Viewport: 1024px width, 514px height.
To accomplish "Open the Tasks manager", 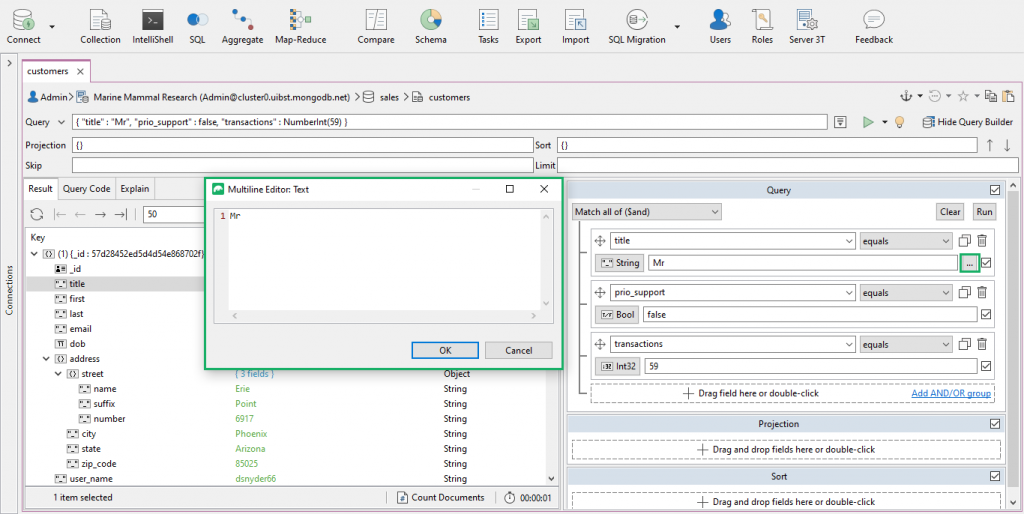I will pyautogui.click(x=488, y=26).
